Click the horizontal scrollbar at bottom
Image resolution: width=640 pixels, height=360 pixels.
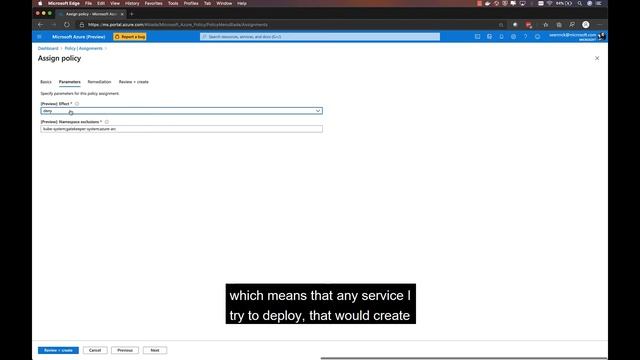coord(464,358)
